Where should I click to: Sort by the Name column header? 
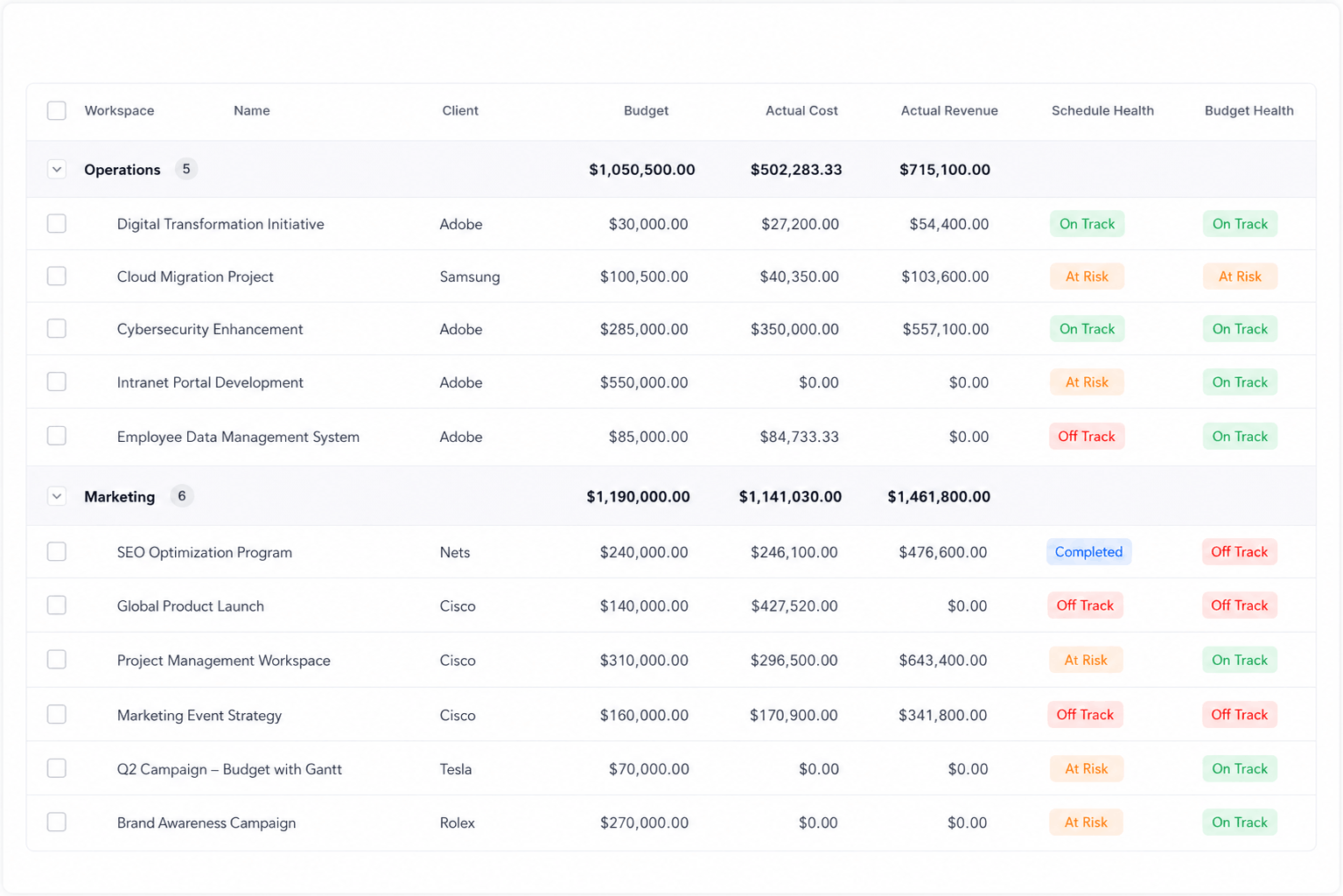click(x=252, y=110)
